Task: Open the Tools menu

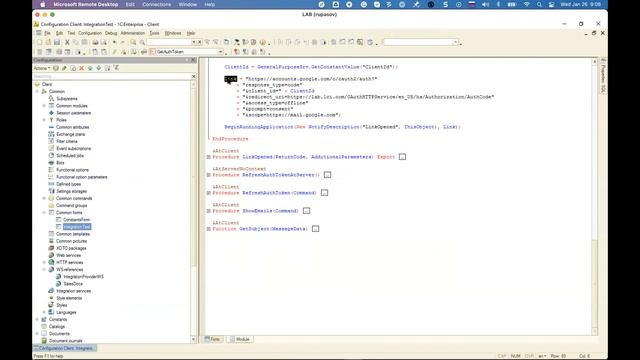Action: (x=154, y=33)
